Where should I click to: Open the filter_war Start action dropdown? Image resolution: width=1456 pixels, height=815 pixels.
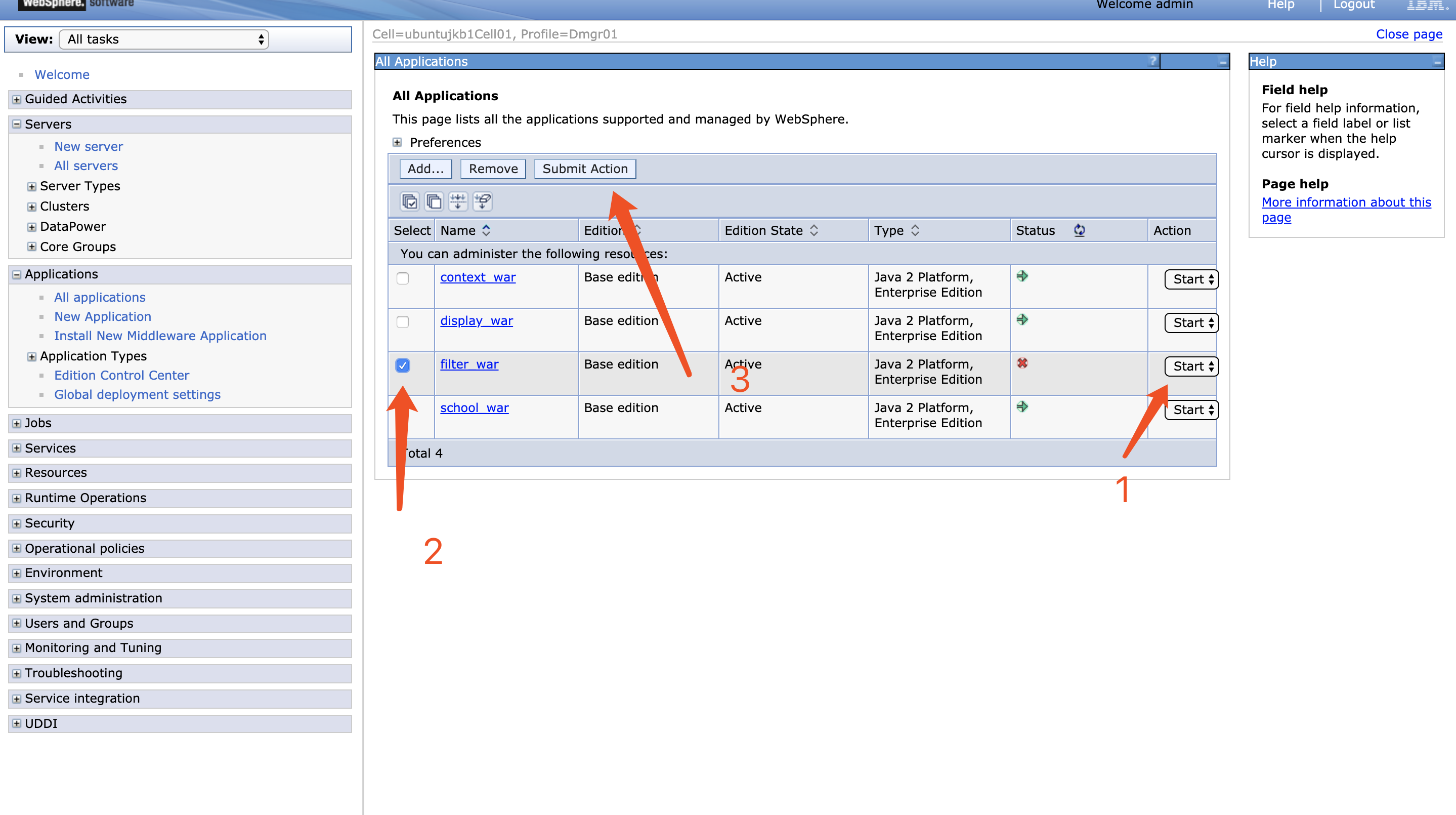coord(1191,366)
